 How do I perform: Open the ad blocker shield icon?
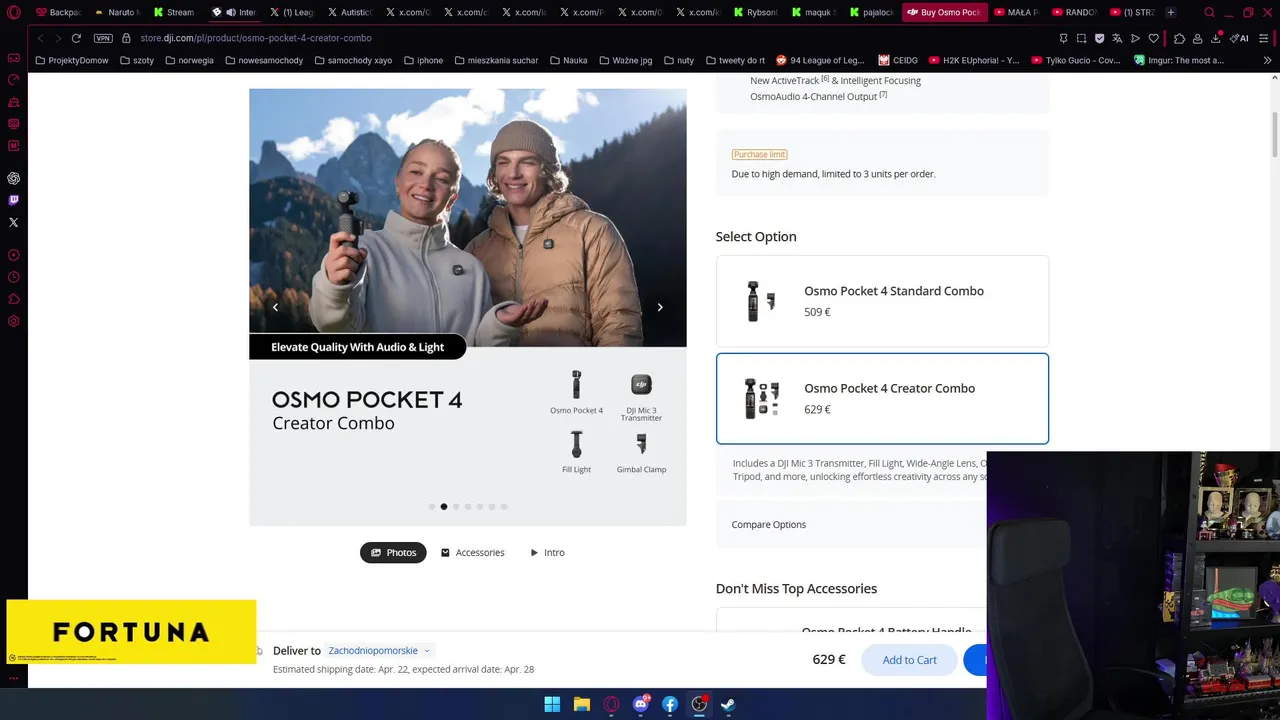pyautogui.click(x=1099, y=38)
